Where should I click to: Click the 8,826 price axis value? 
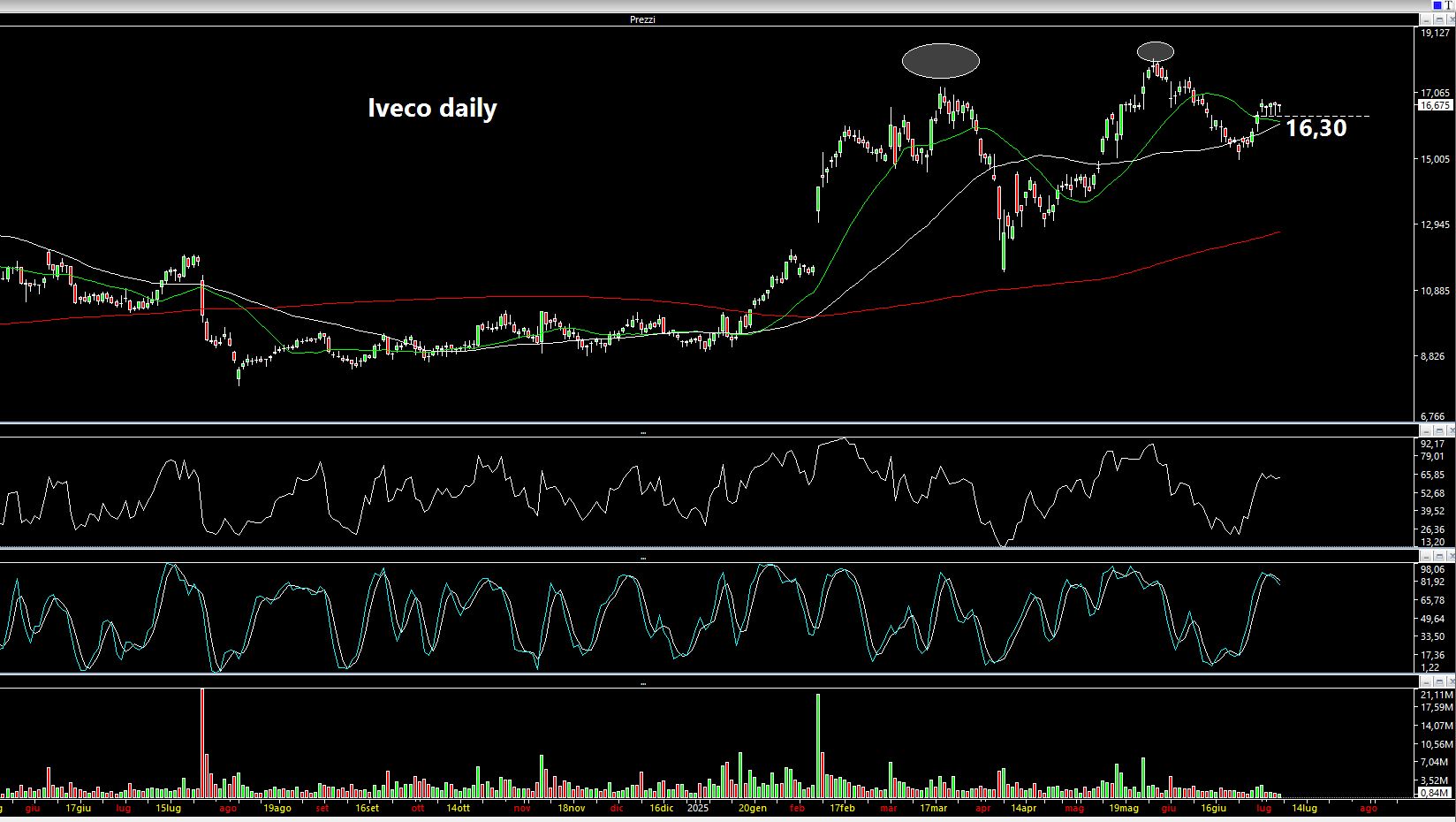(1433, 356)
